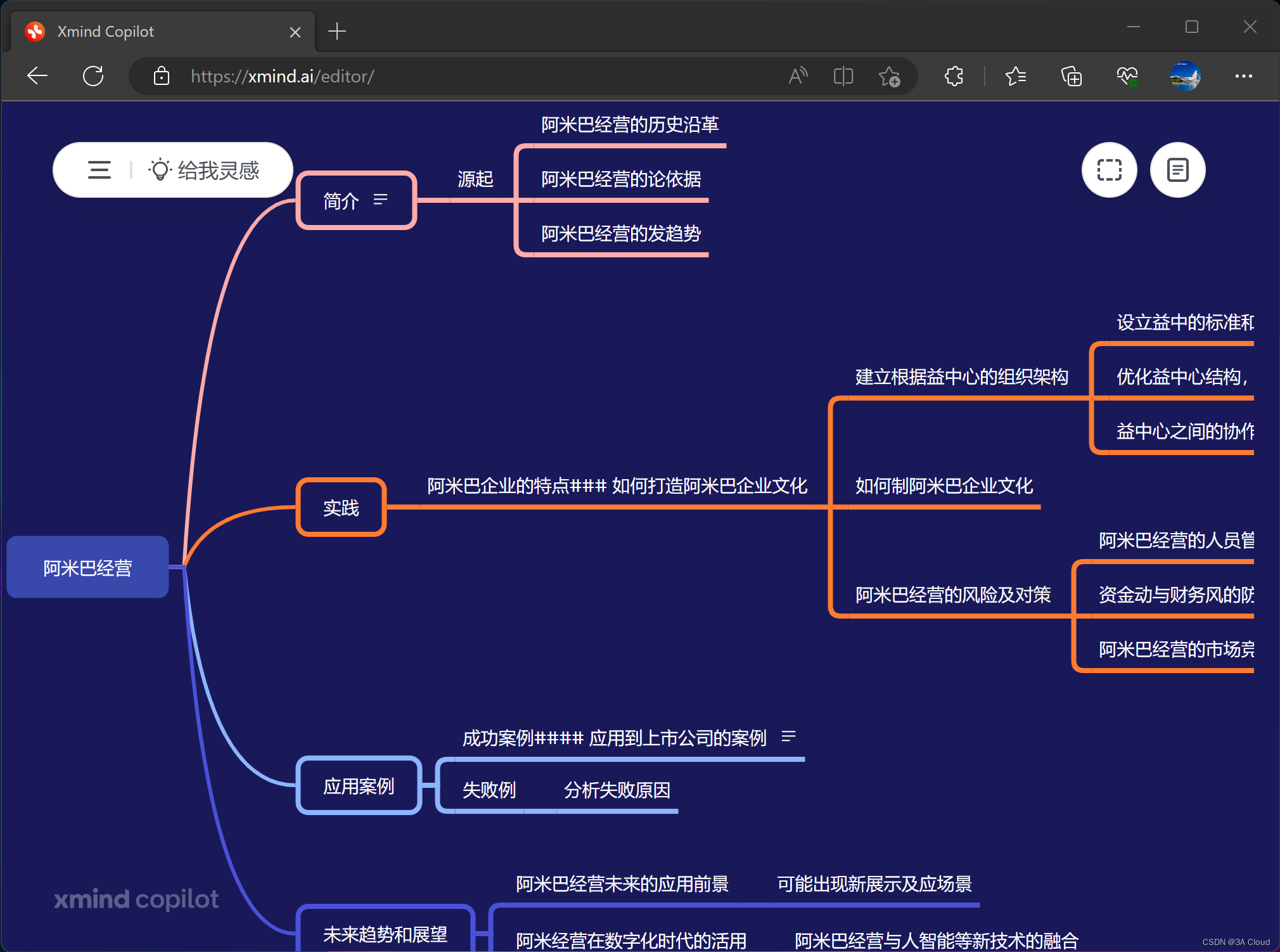
Task: Open the Extensions icon in Edge toolbar
Action: tap(953, 76)
